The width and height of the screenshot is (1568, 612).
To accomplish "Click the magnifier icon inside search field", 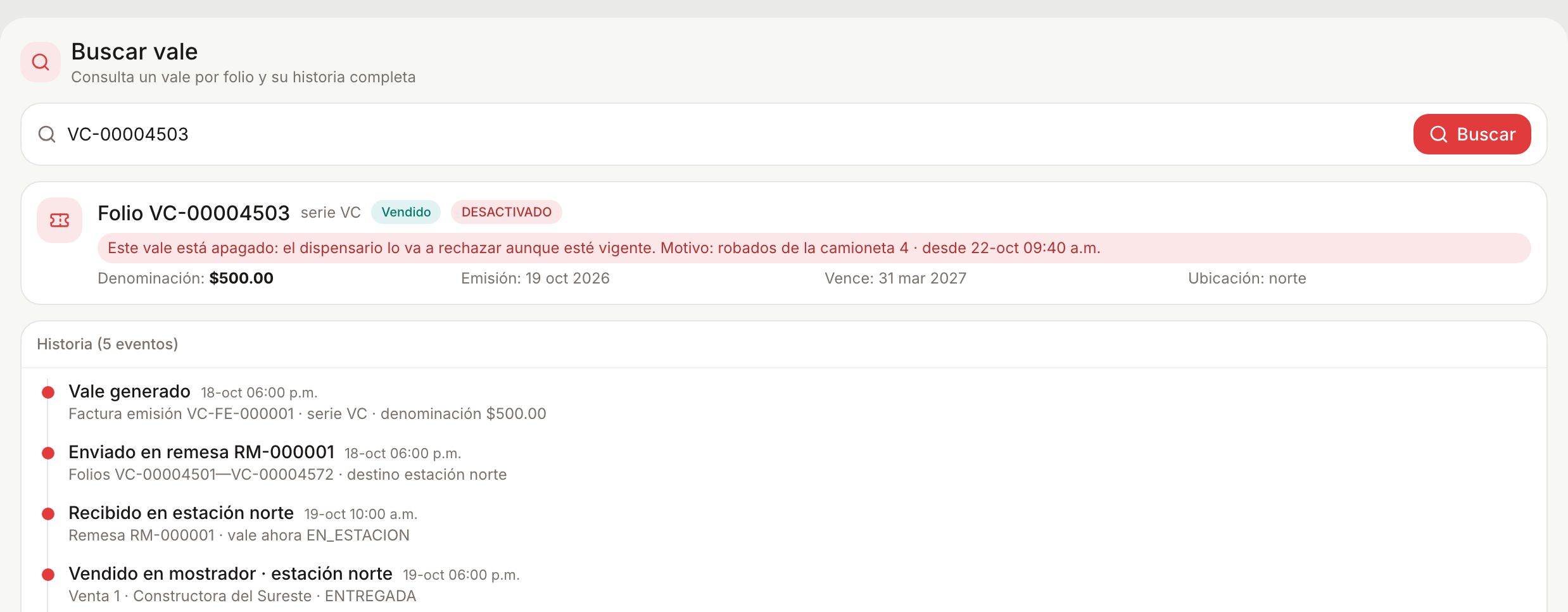I will [47, 134].
